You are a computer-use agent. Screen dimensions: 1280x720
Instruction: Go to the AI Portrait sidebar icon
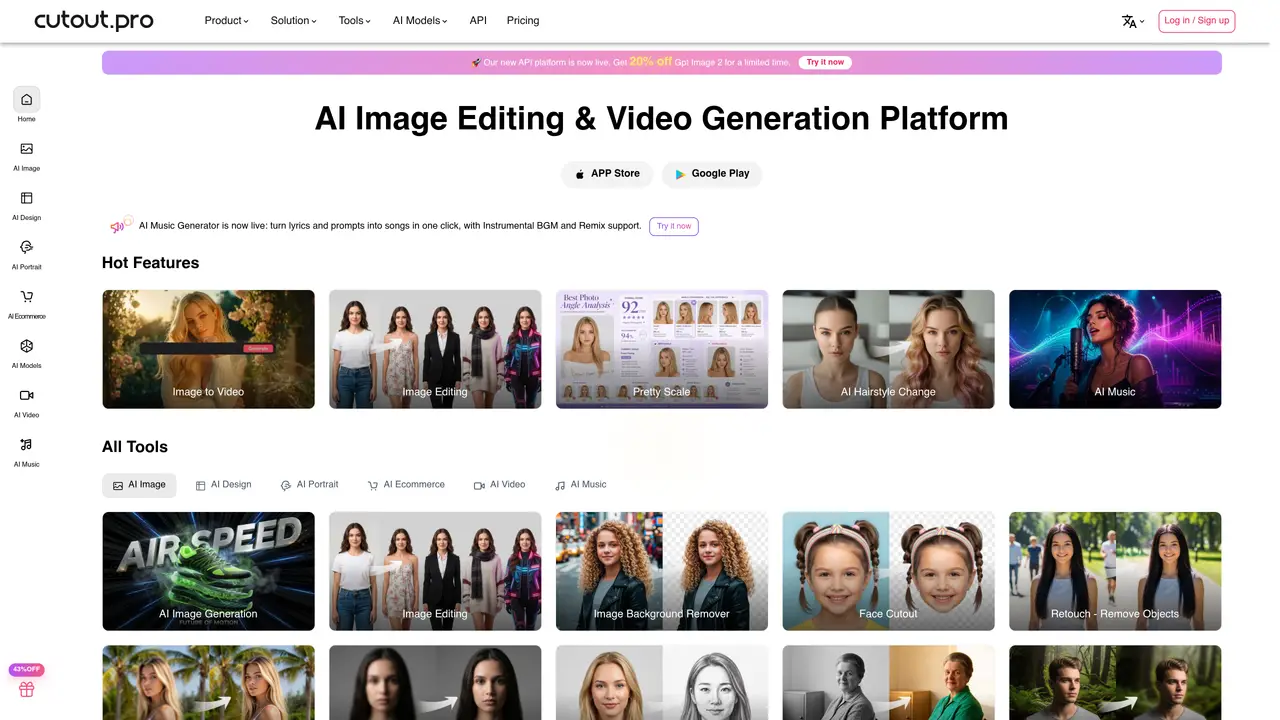[26, 247]
